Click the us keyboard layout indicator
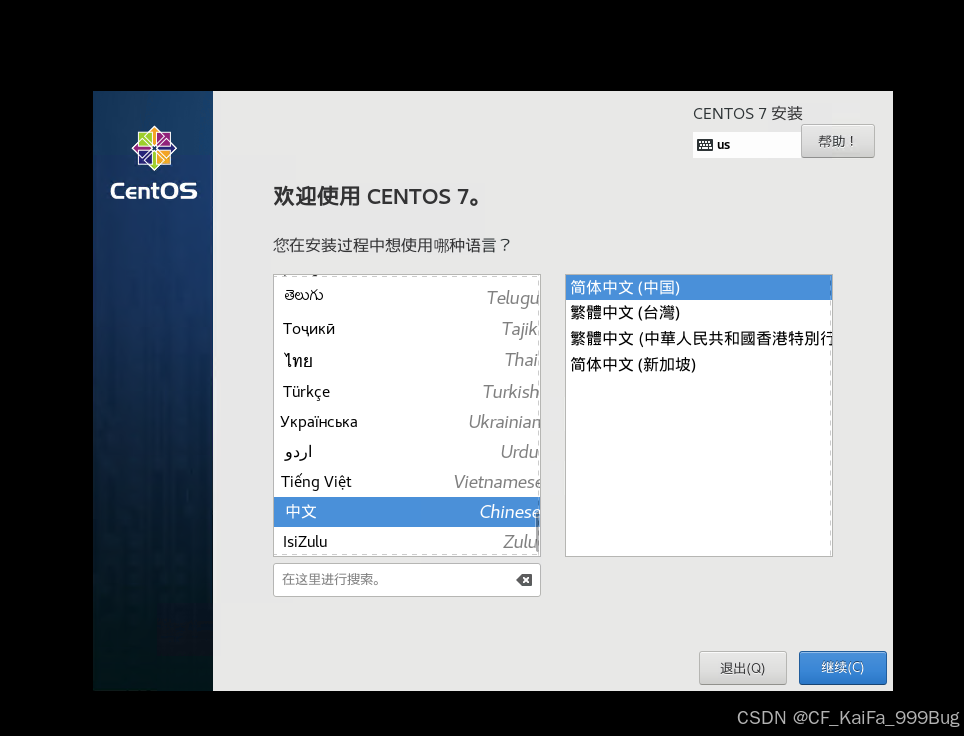The height and width of the screenshot is (736, 964). [x=747, y=145]
